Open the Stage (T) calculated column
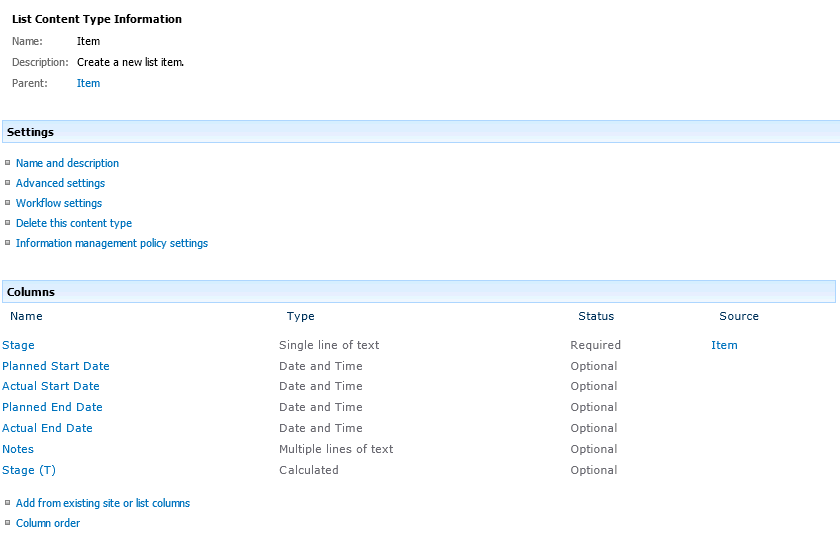840x539 pixels. pos(29,470)
